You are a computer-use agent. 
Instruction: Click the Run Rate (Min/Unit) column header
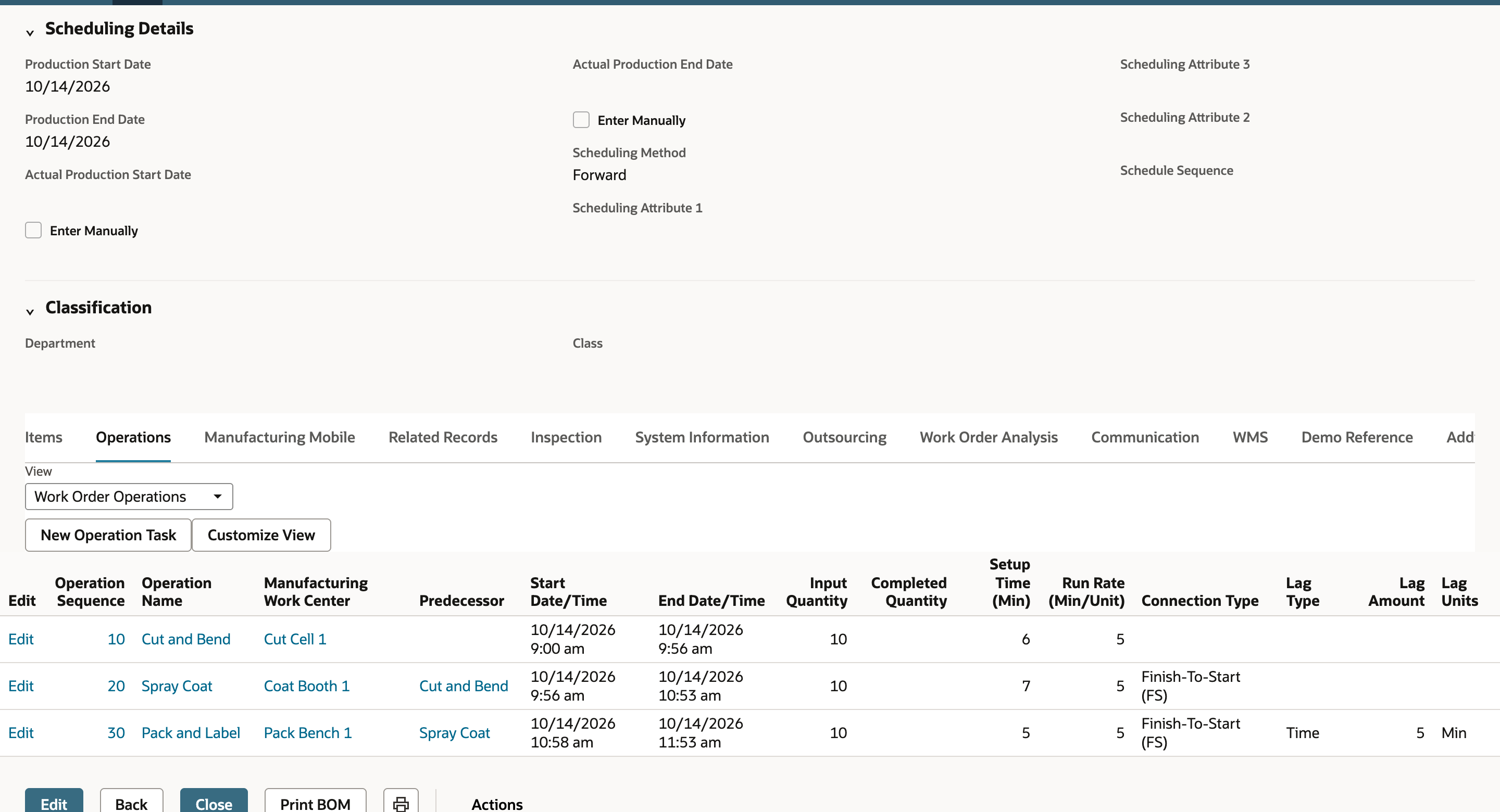click(x=1086, y=591)
